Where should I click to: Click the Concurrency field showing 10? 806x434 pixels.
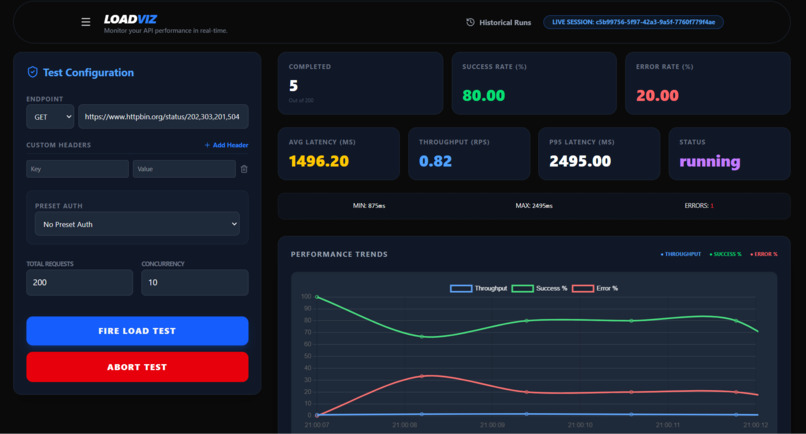(x=195, y=282)
